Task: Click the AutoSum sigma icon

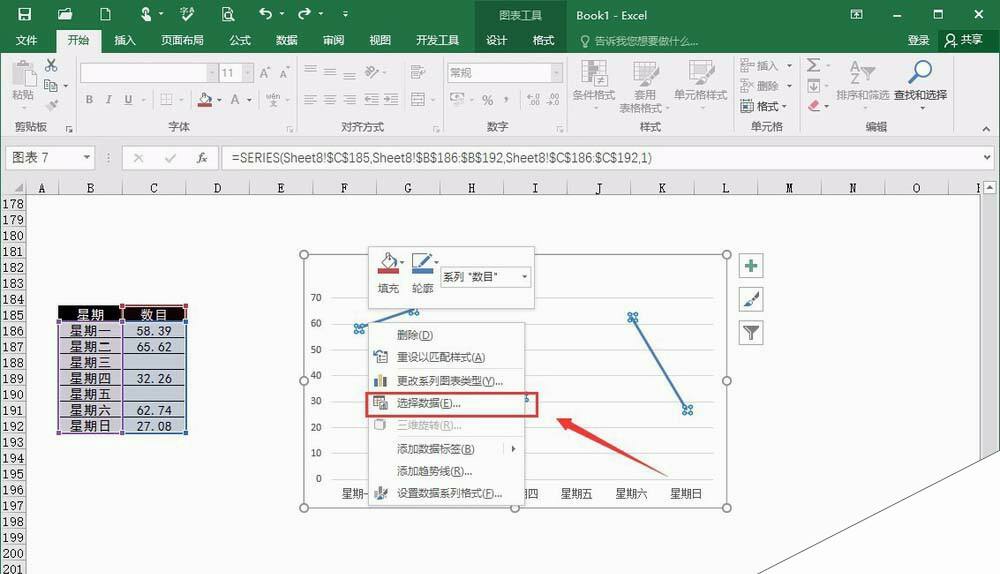Action: (813, 64)
